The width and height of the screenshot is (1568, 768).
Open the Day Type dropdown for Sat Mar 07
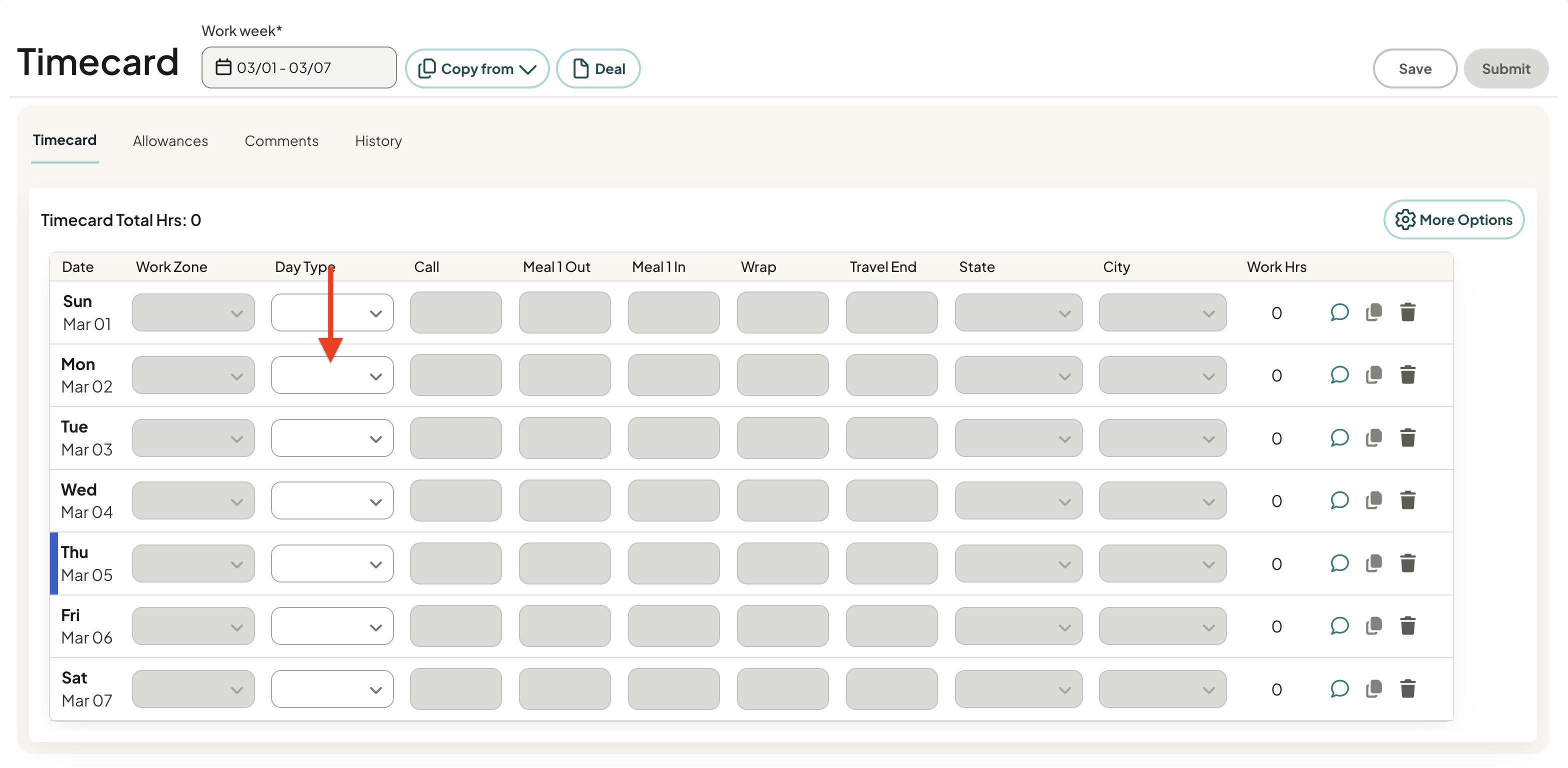(332, 689)
